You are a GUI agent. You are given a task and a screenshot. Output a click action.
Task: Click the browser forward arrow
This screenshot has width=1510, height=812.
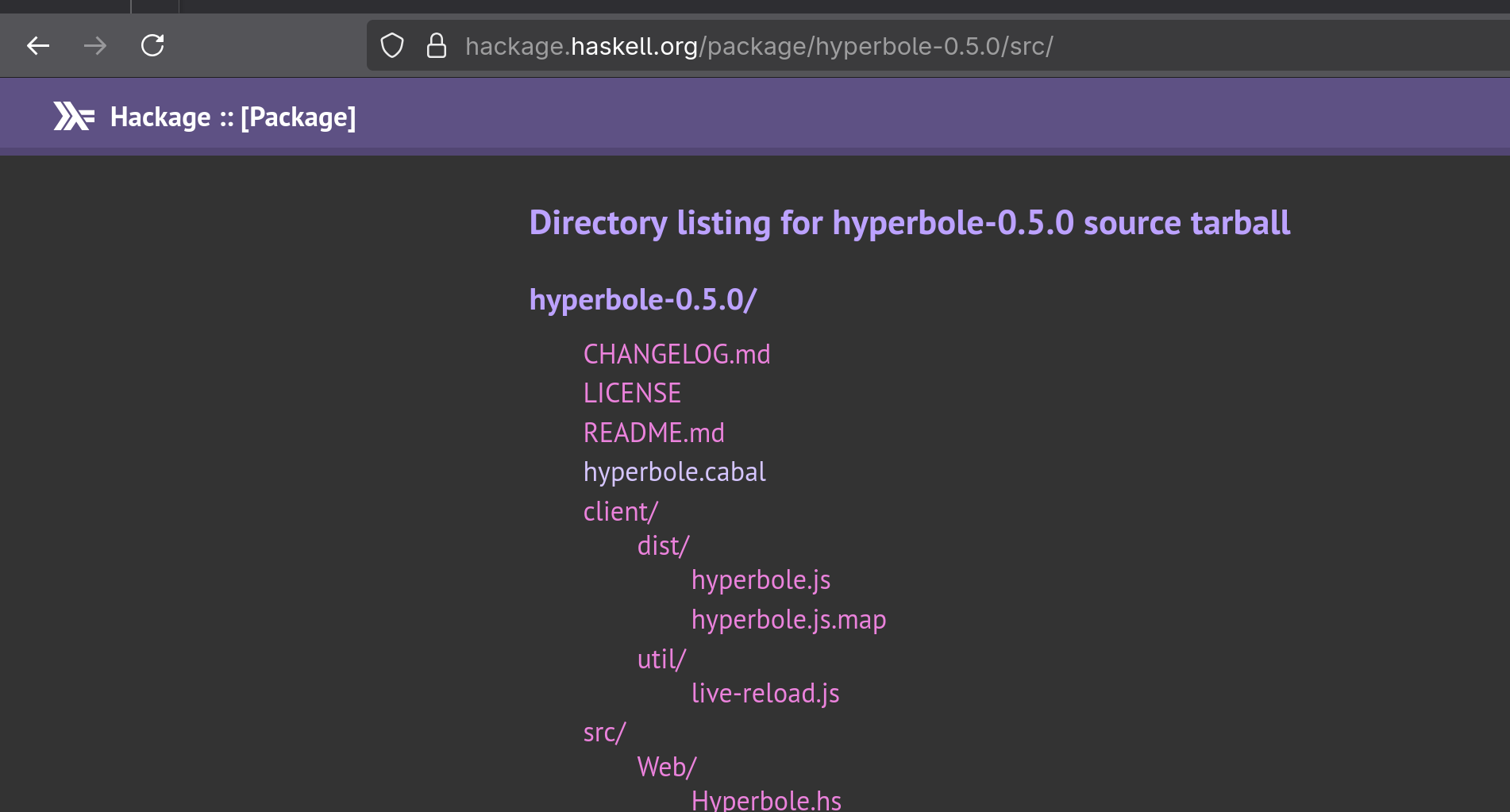click(x=95, y=46)
